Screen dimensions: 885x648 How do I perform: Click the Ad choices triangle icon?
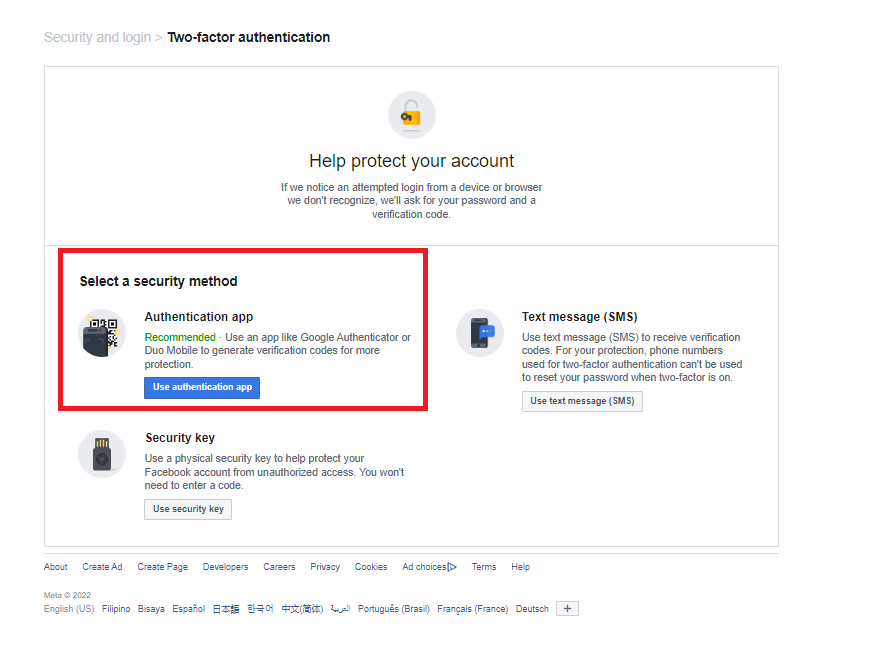point(452,567)
